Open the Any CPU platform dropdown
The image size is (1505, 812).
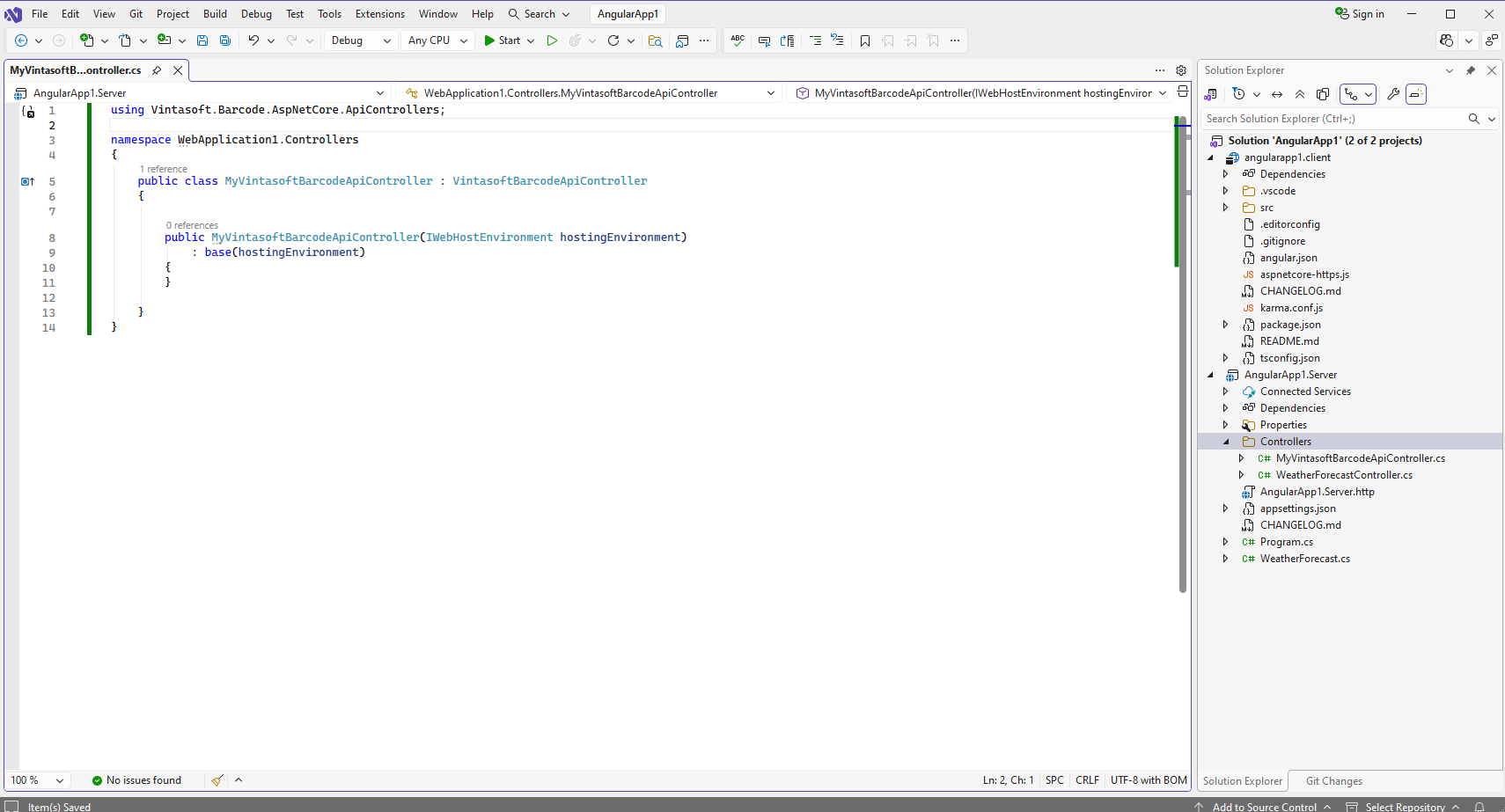pyautogui.click(x=437, y=40)
